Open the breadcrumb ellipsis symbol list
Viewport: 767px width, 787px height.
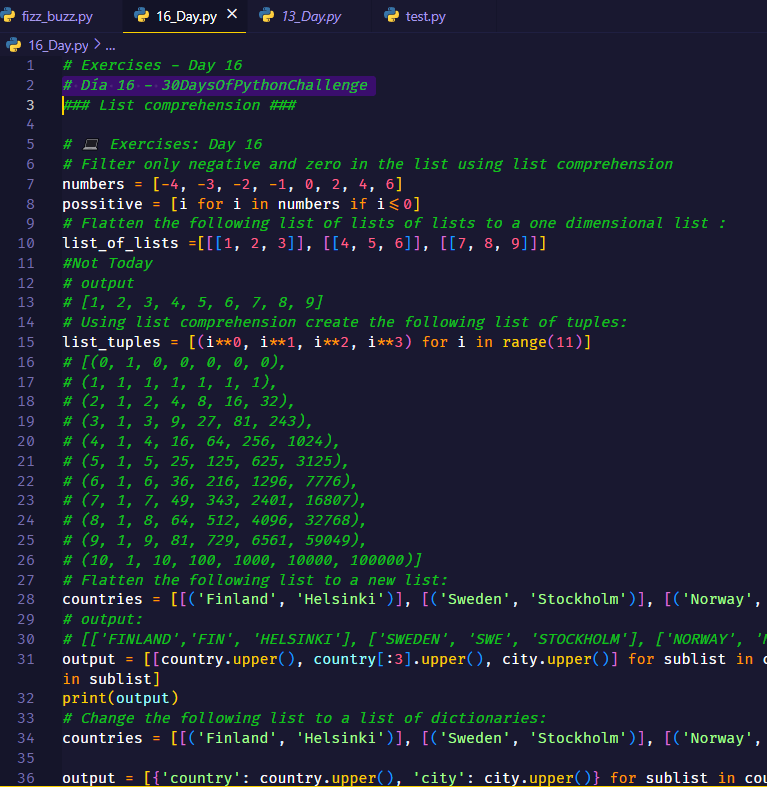pyautogui.click(x=110, y=47)
